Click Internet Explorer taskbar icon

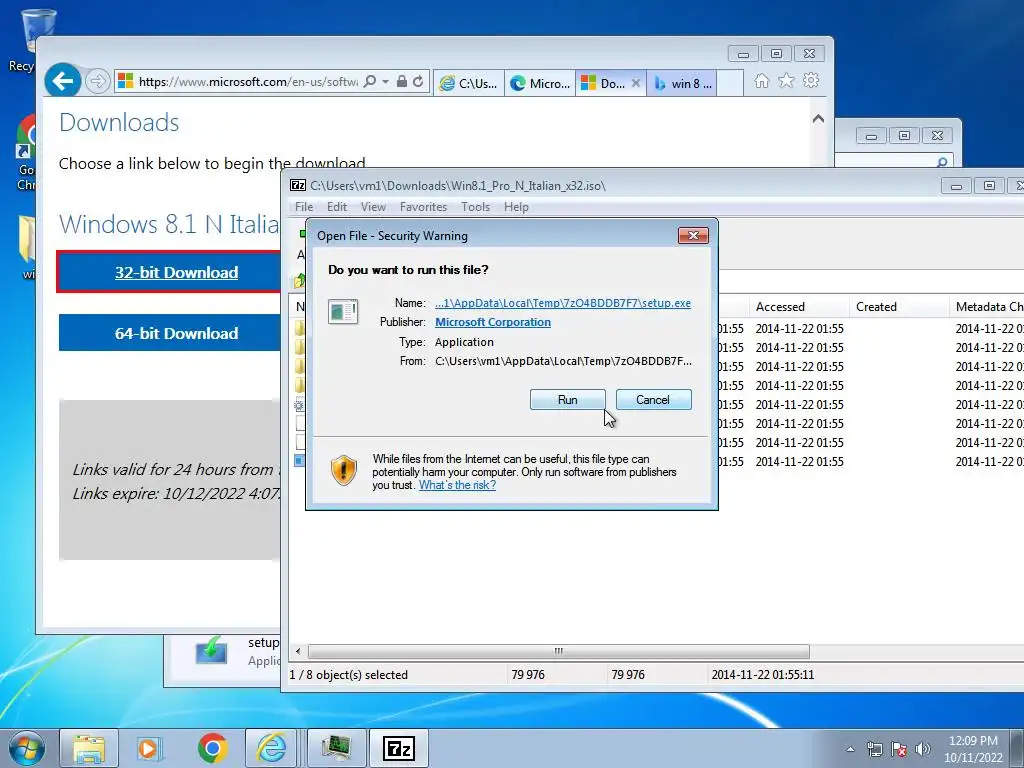point(271,748)
